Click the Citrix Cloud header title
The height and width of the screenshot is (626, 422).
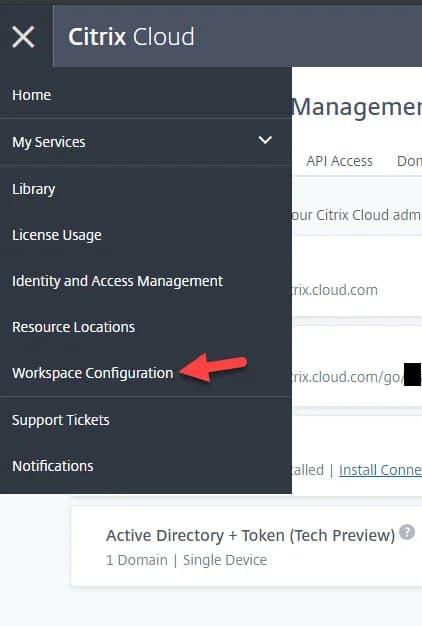coord(131,37)
